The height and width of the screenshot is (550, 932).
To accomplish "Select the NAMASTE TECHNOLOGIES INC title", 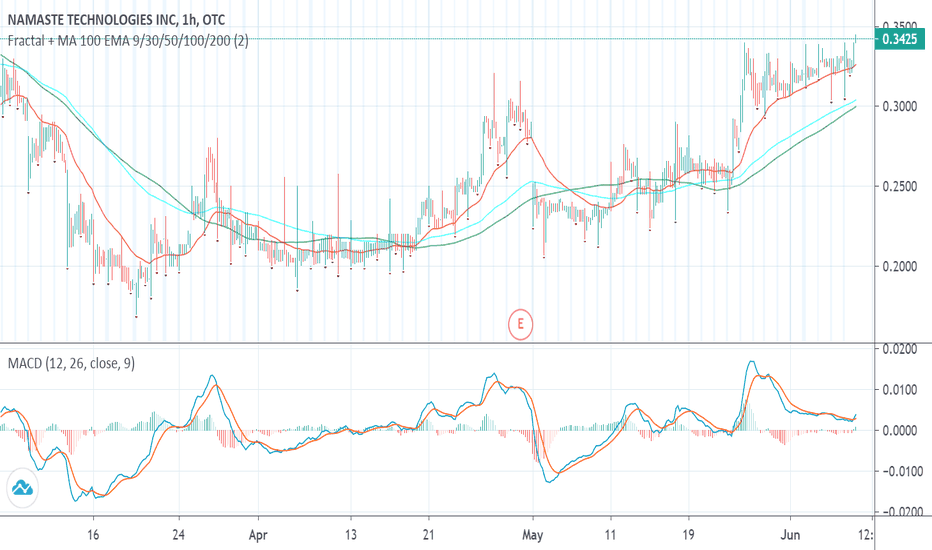I will click(116, 20).
